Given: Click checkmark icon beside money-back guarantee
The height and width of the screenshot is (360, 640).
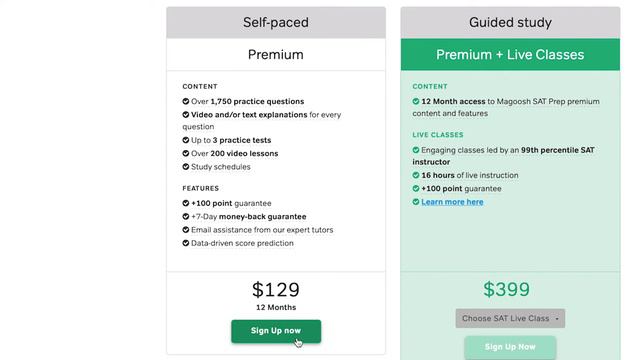Looking at the screenshot, I should point(186,216).
